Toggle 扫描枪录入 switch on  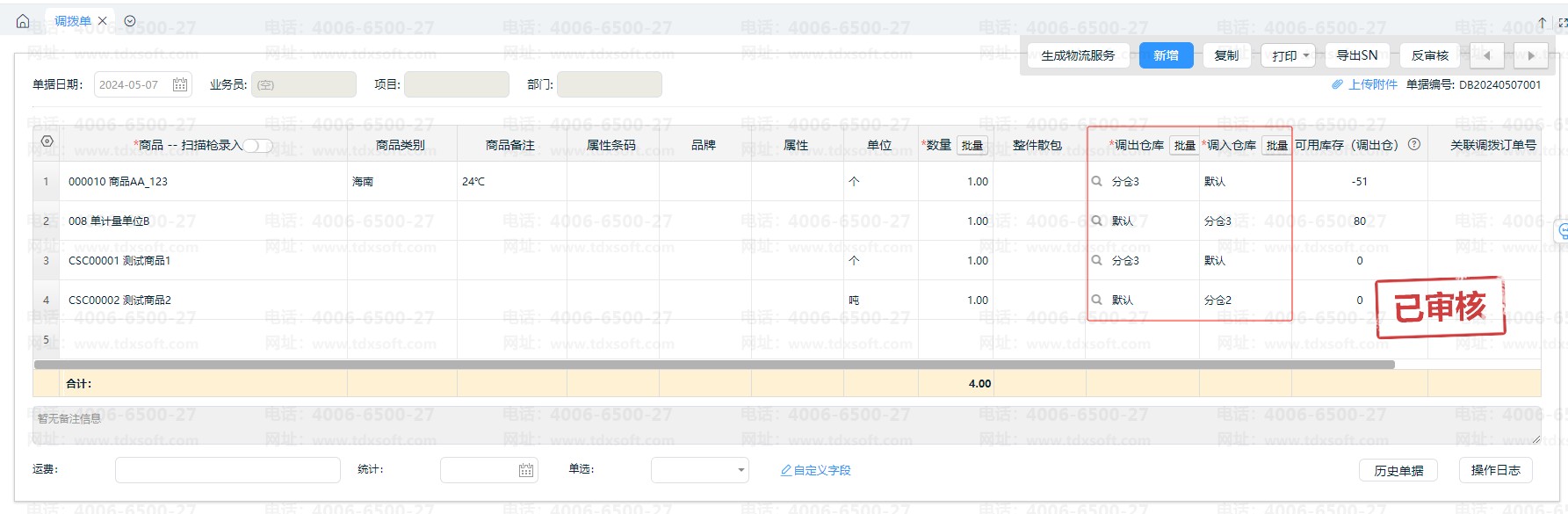click(x=258, y=145)
